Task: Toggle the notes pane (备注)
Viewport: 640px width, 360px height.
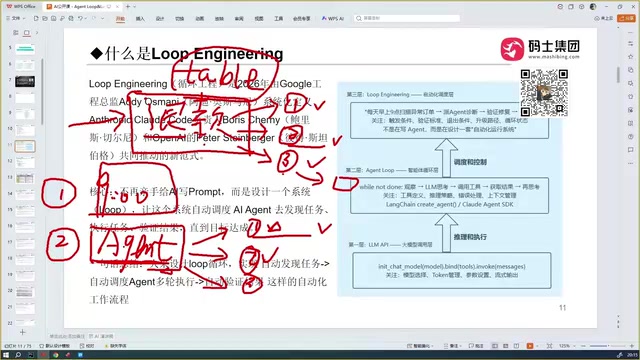Action: click(452, 346)
